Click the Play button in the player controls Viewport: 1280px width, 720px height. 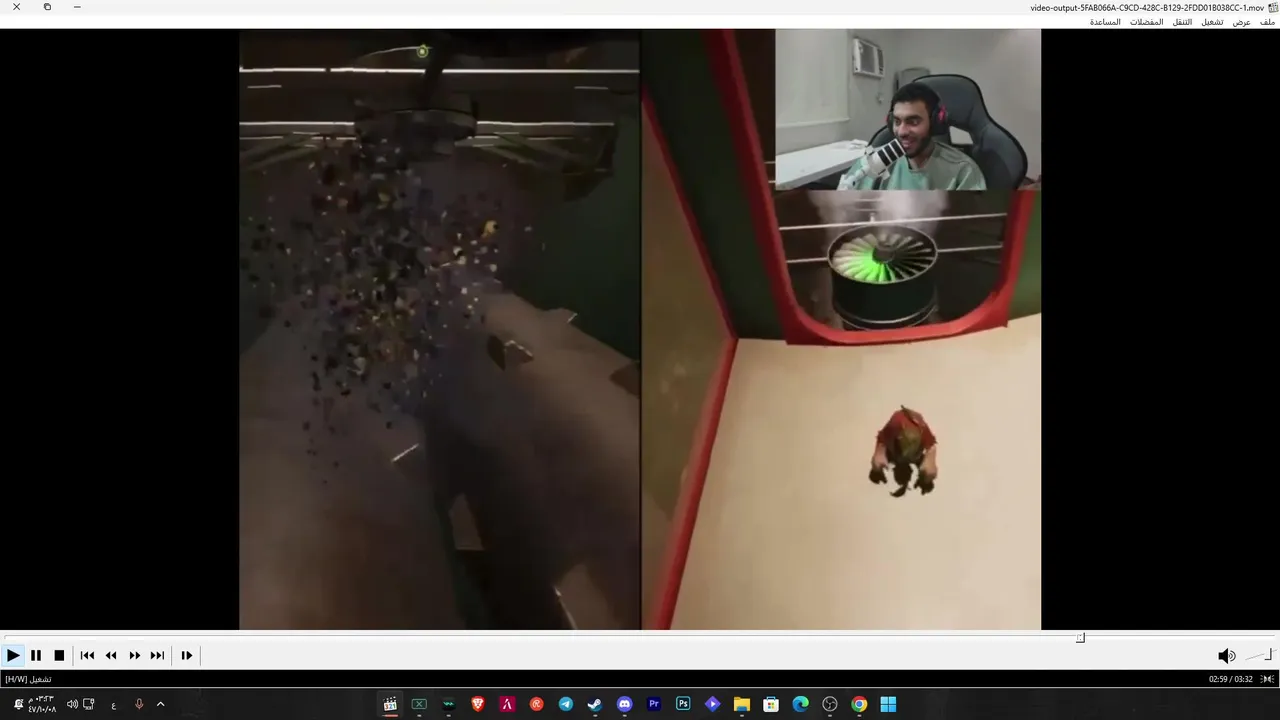pos(13,656)
